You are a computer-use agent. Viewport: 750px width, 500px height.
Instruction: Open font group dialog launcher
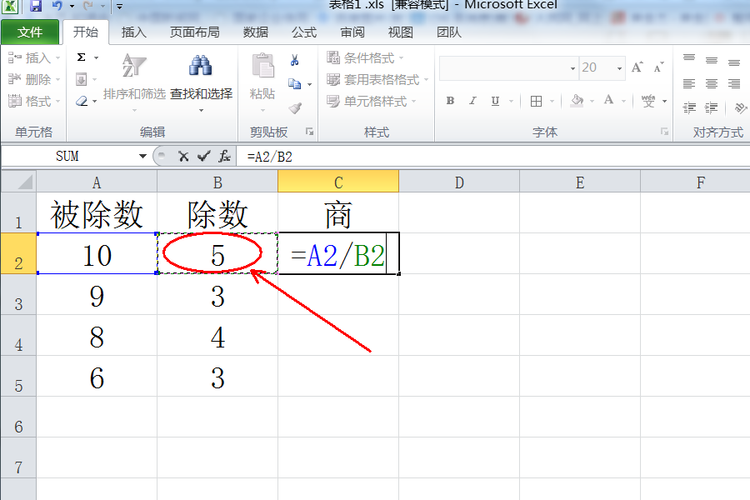pyautogui.click(x=664, y=132)
